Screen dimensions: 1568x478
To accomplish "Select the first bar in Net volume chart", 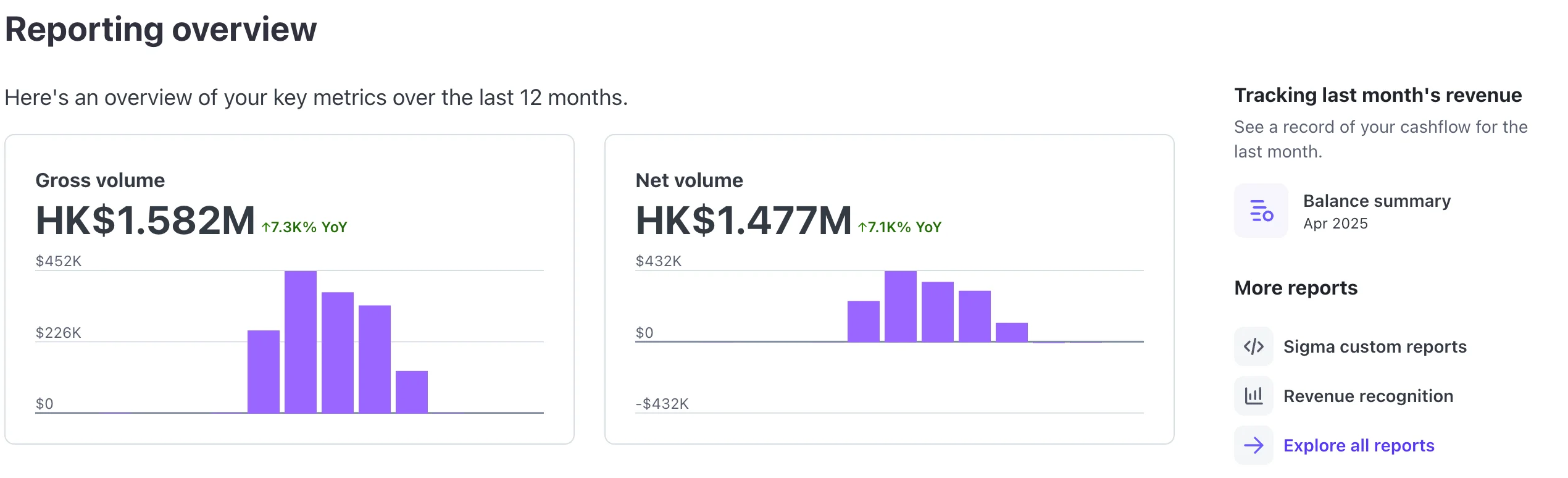I will 864,321.
